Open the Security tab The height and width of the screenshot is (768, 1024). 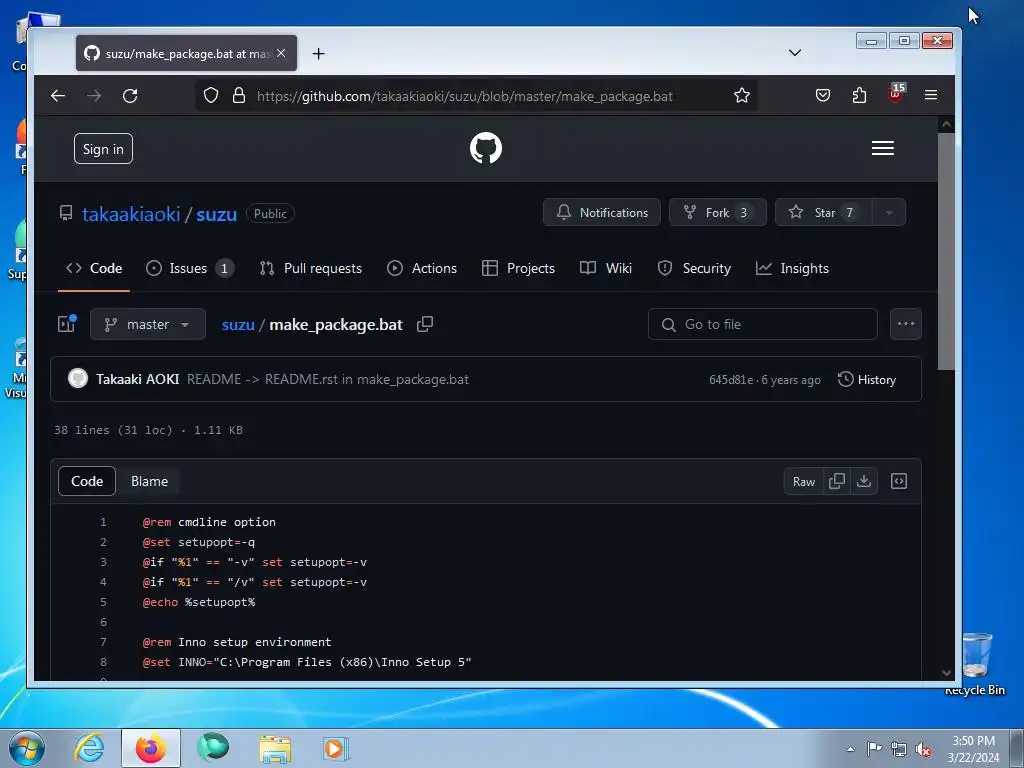(694, 268)
